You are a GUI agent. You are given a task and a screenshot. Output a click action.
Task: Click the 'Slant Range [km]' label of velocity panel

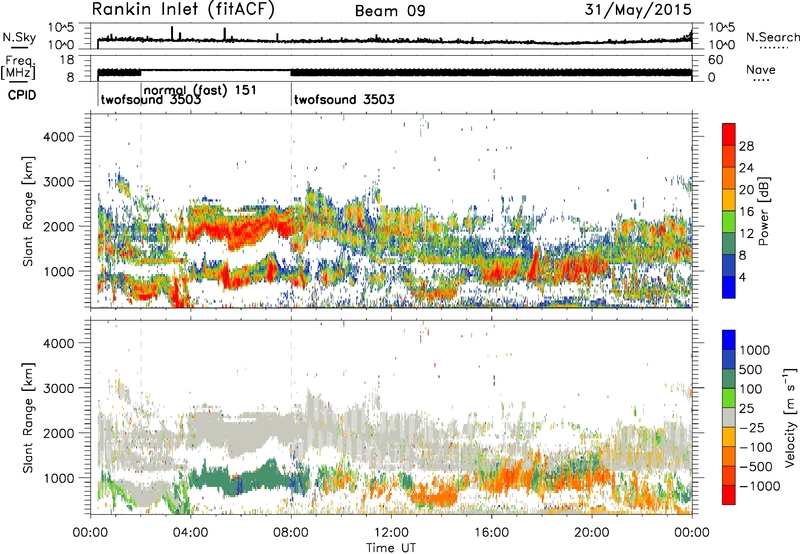point(29,418)
